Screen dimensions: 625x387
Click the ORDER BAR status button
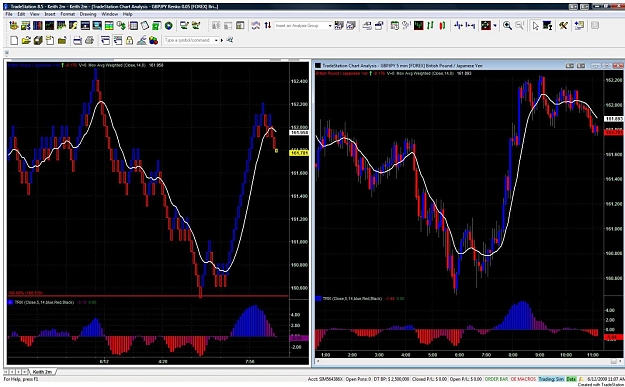pyautogui.click(x=496, y=379)
